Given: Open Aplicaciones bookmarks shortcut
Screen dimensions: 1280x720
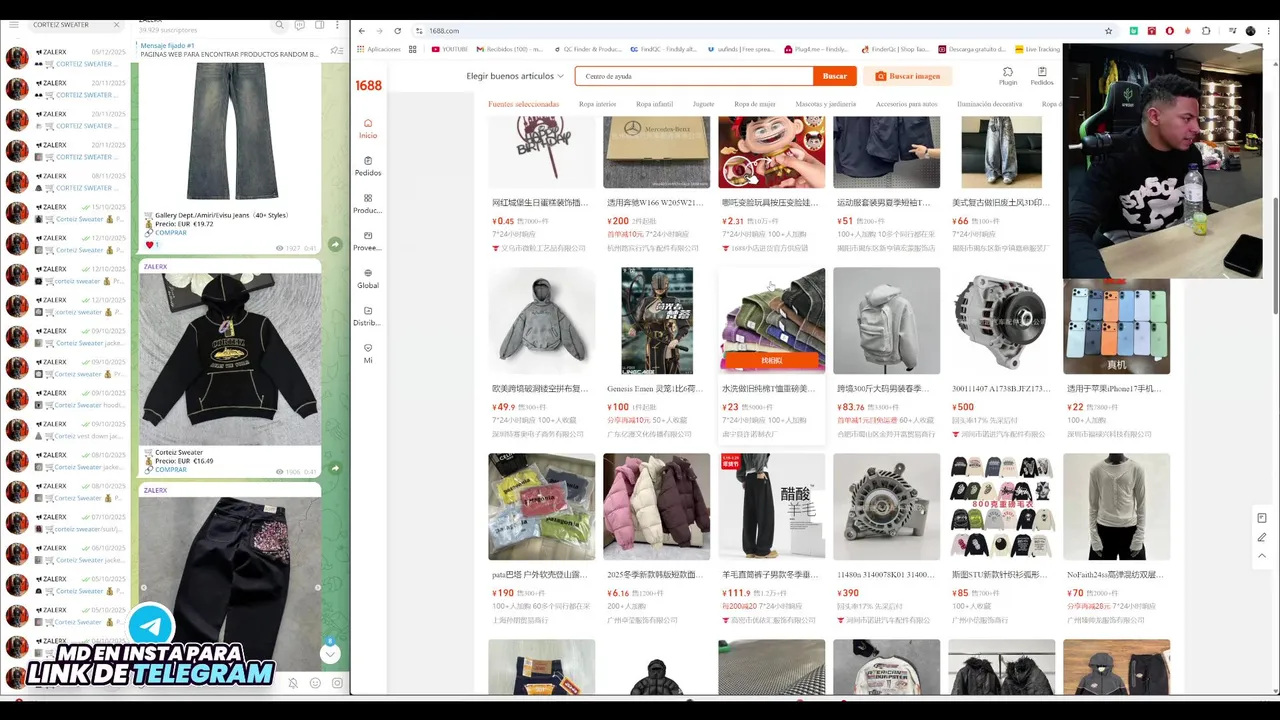Looking at the screenshot, I should coord(380,49).
